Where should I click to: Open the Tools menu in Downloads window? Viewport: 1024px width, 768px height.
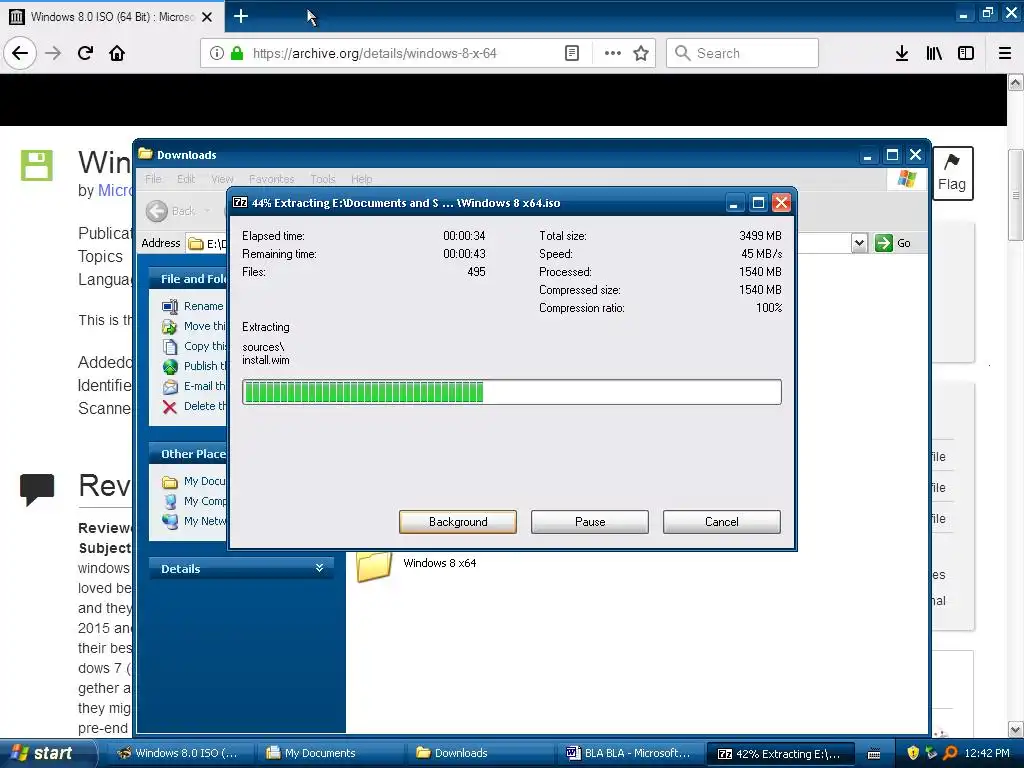323,179
